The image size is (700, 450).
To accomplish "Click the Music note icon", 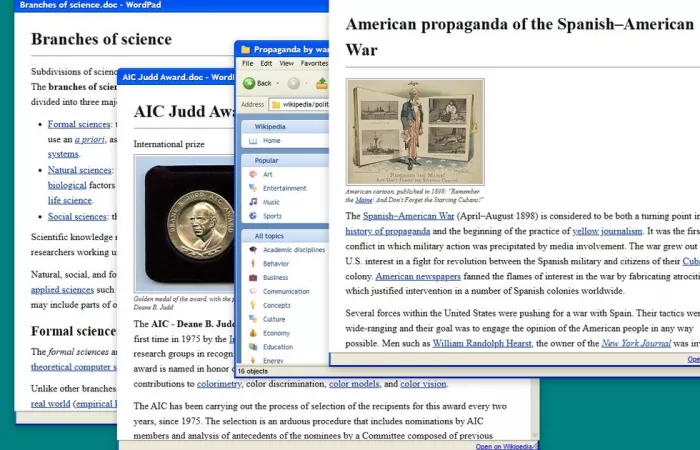I will pos(253,202).
